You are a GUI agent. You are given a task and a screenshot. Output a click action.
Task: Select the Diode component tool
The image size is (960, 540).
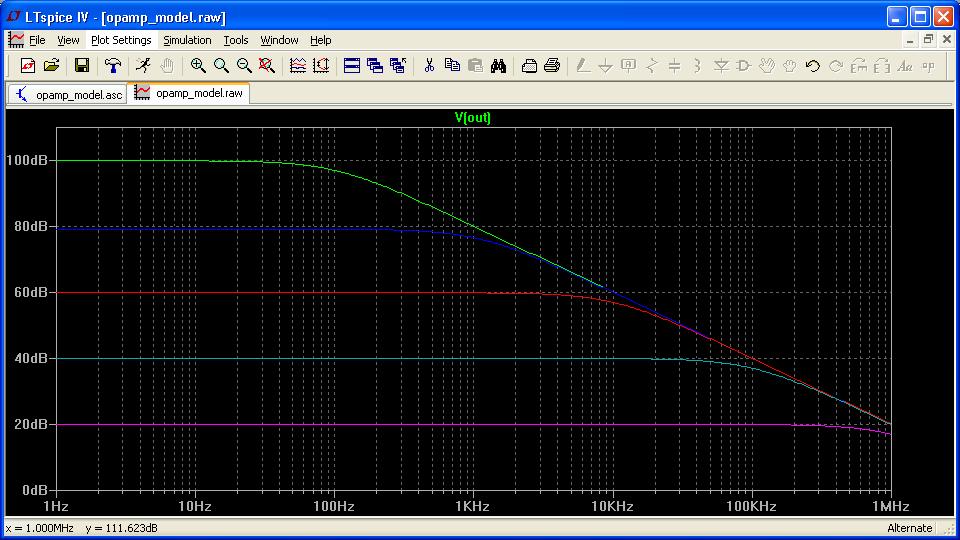click(x=721, y=66)
